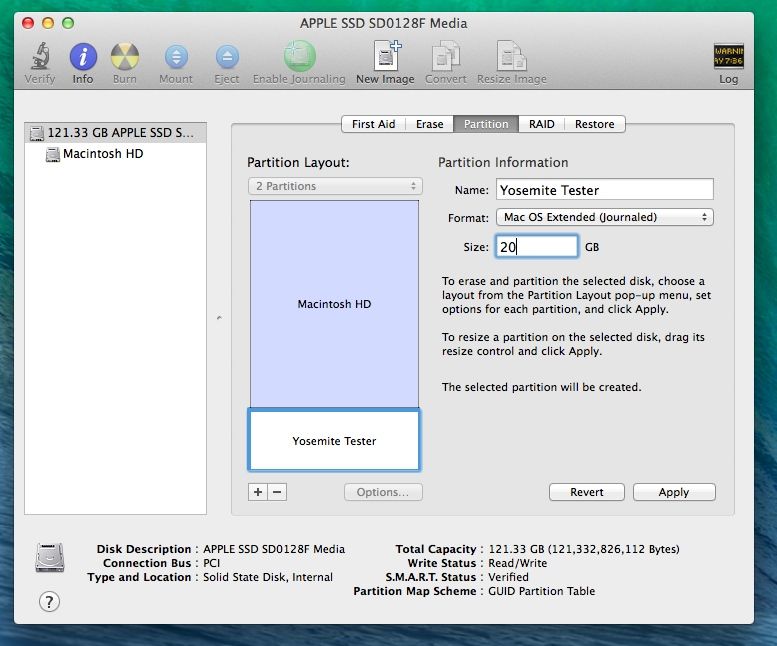Switch to the Erase tab

(x=429, y=124)
